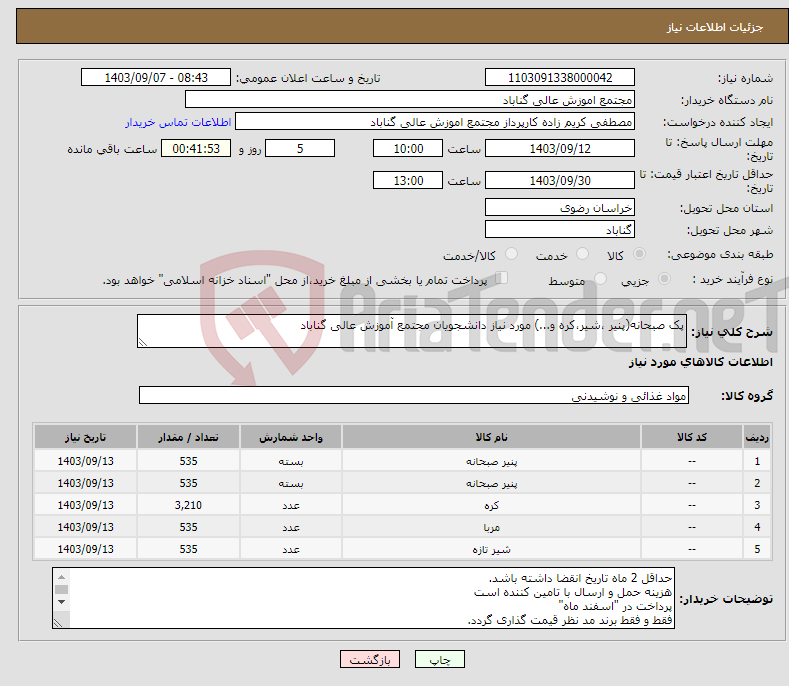Click the چاپ print button

point(440,659)
